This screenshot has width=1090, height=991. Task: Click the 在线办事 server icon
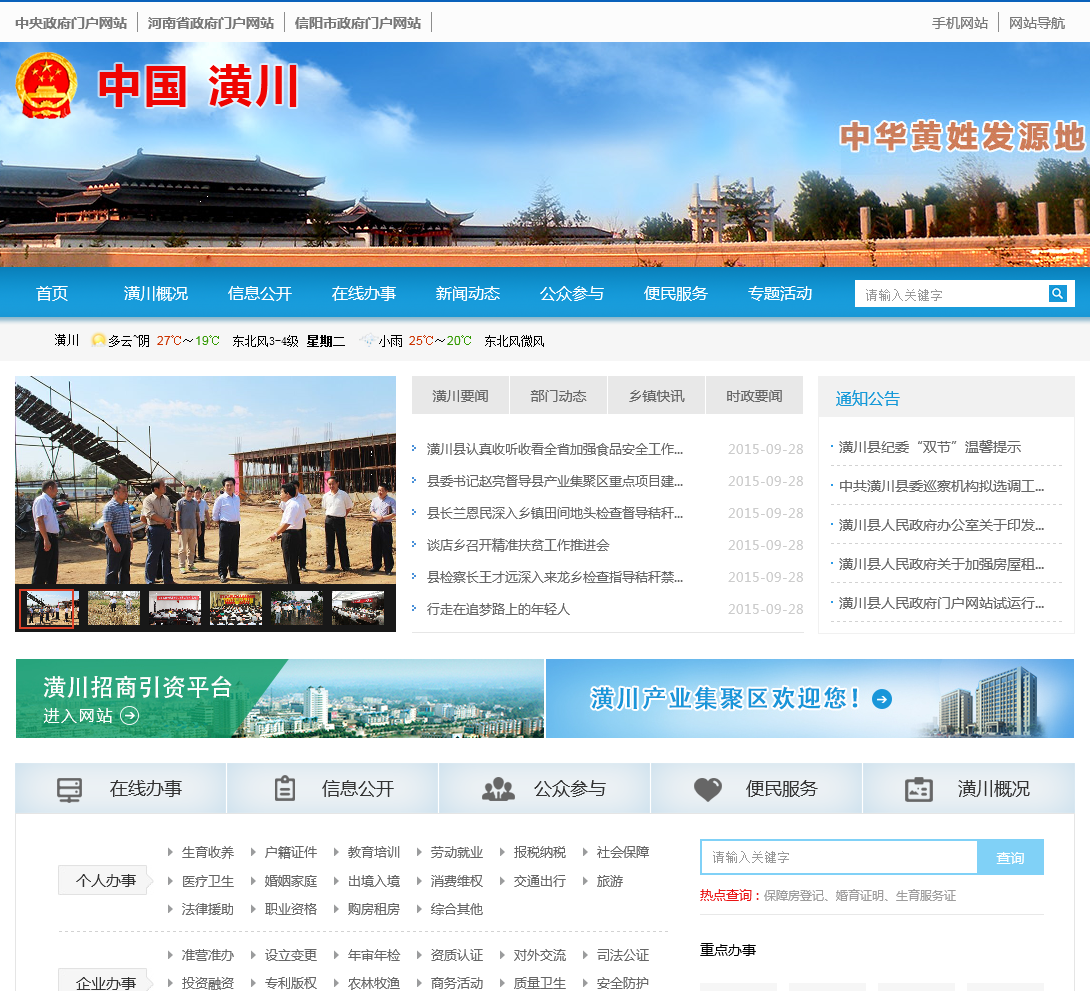(70, 789)
